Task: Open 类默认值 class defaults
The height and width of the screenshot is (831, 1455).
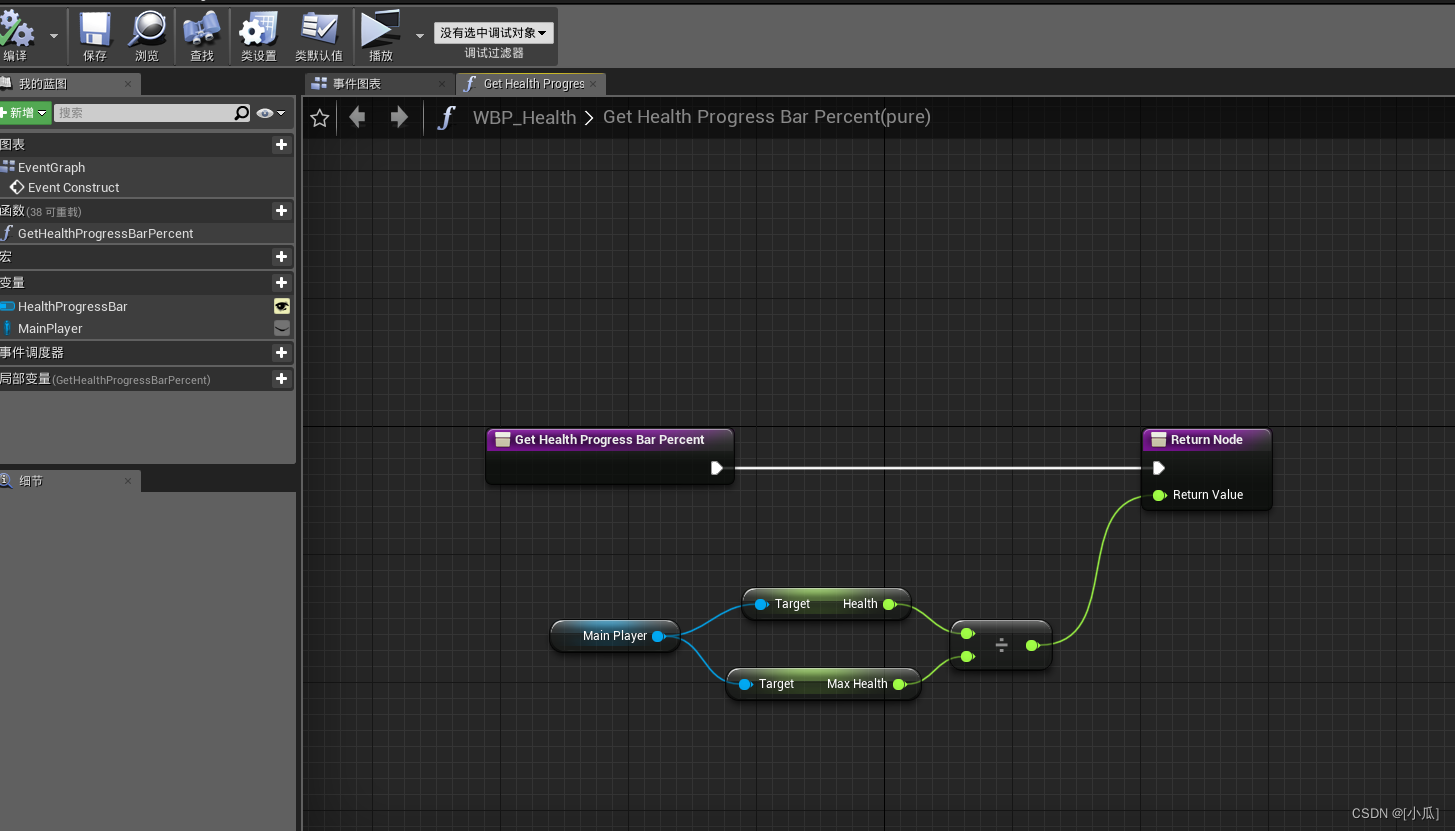Action: [319, 37]
